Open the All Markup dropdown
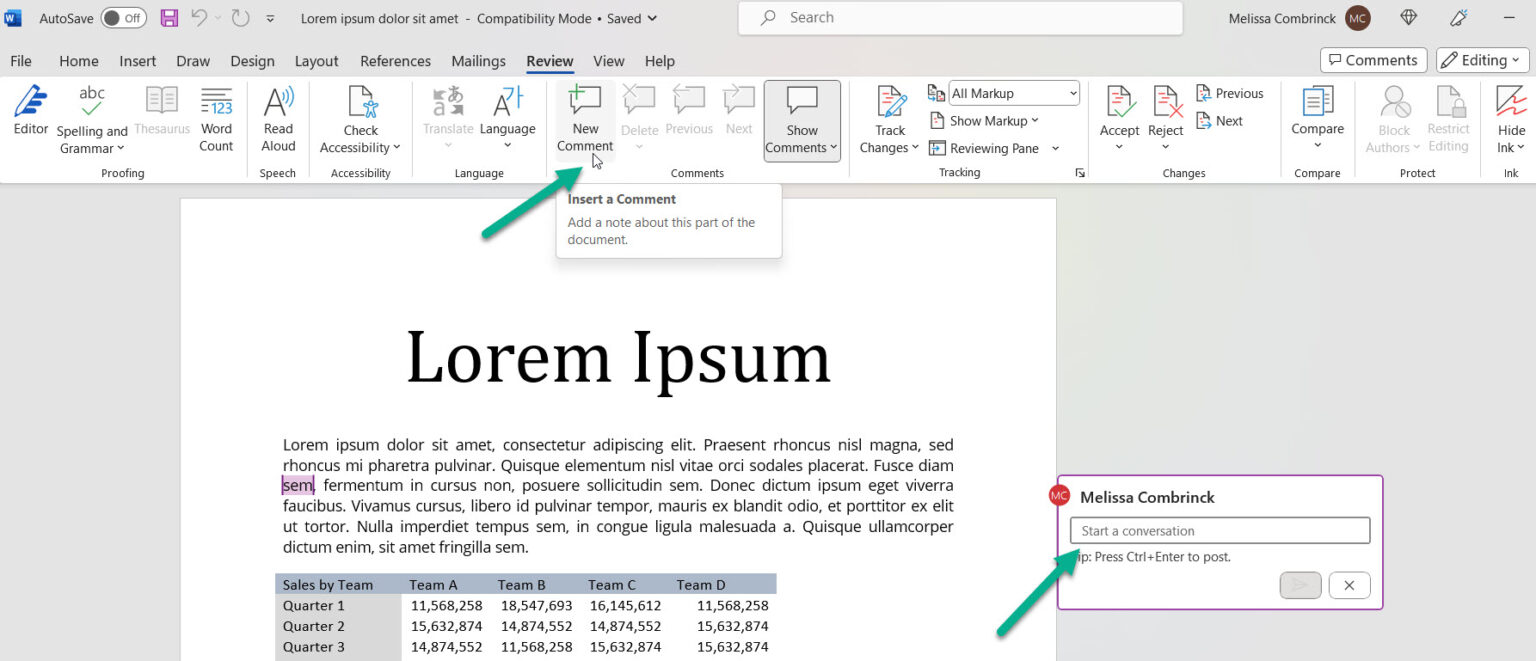The image size is (1536, 661). [1014, 93]
